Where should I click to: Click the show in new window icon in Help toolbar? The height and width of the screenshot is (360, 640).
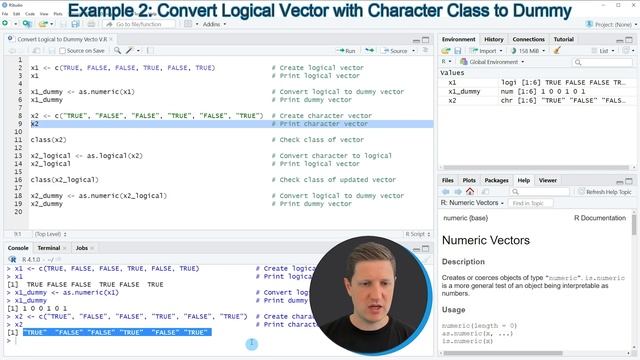485,191
